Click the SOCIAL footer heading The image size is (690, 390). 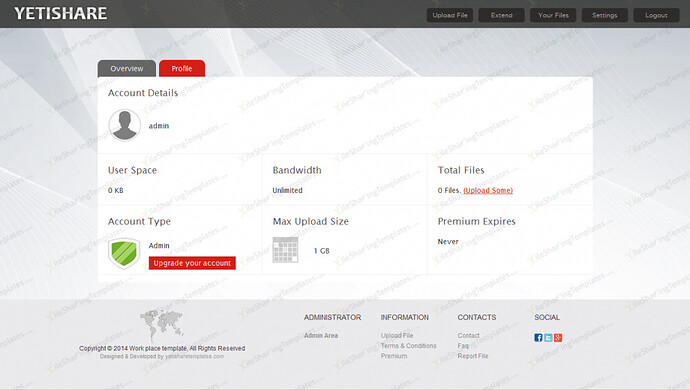click(547, 317)
